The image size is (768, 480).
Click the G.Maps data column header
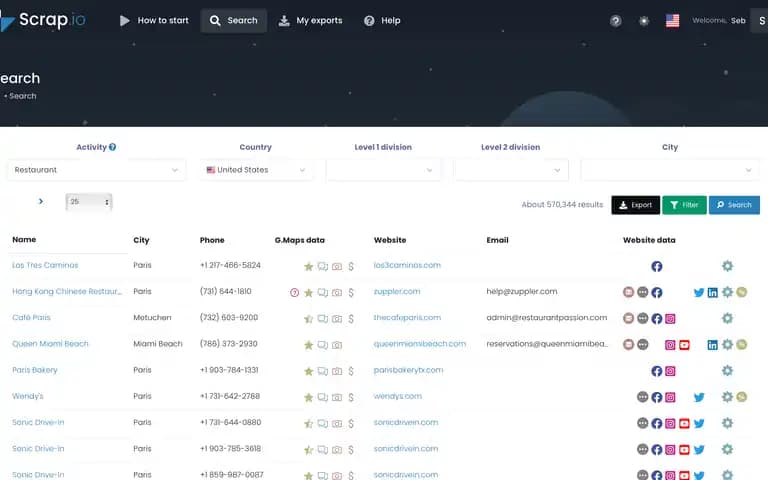tap(300, 240)
